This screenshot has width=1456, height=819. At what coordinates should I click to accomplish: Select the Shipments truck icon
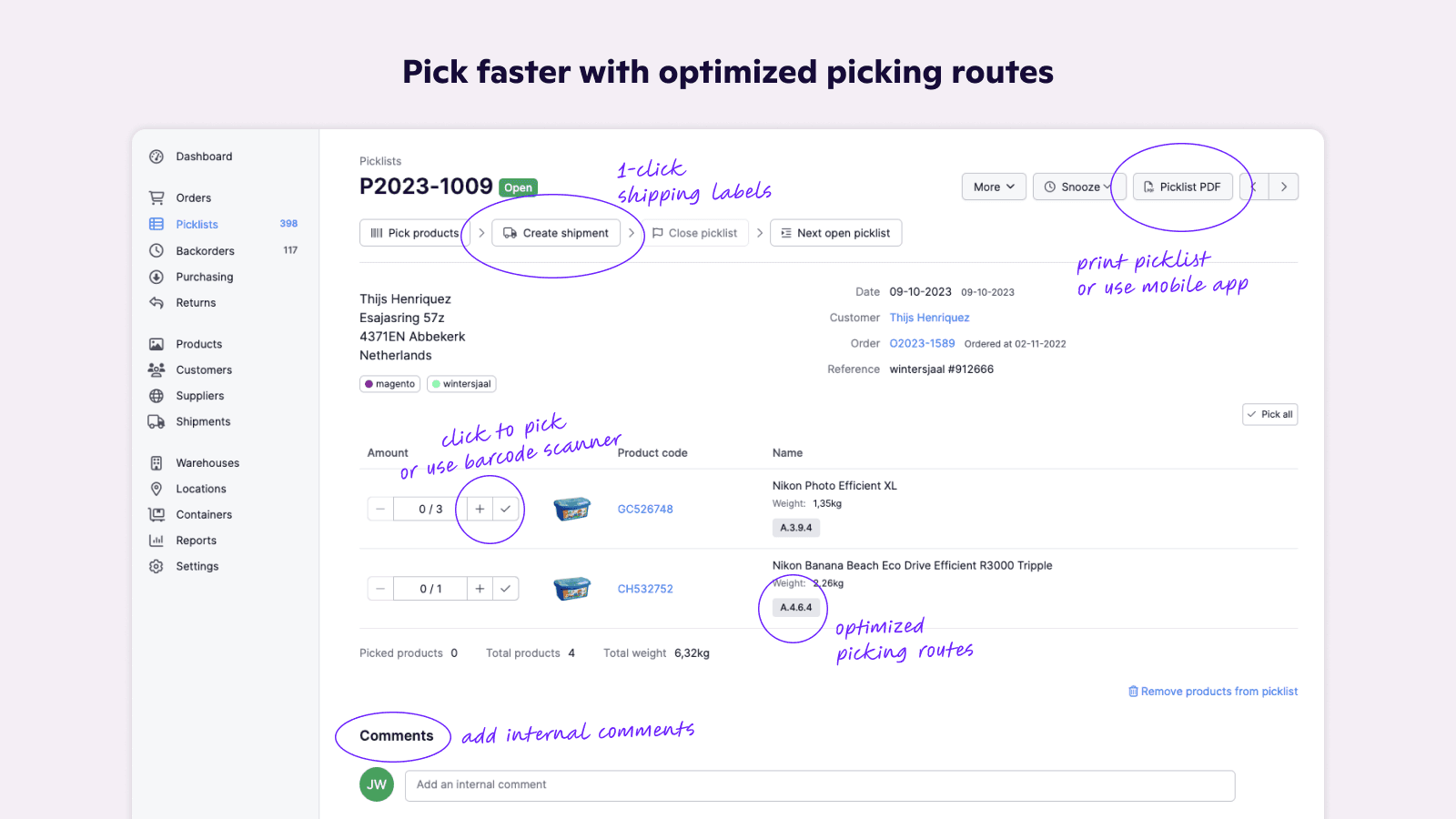(x=157, y=421)
